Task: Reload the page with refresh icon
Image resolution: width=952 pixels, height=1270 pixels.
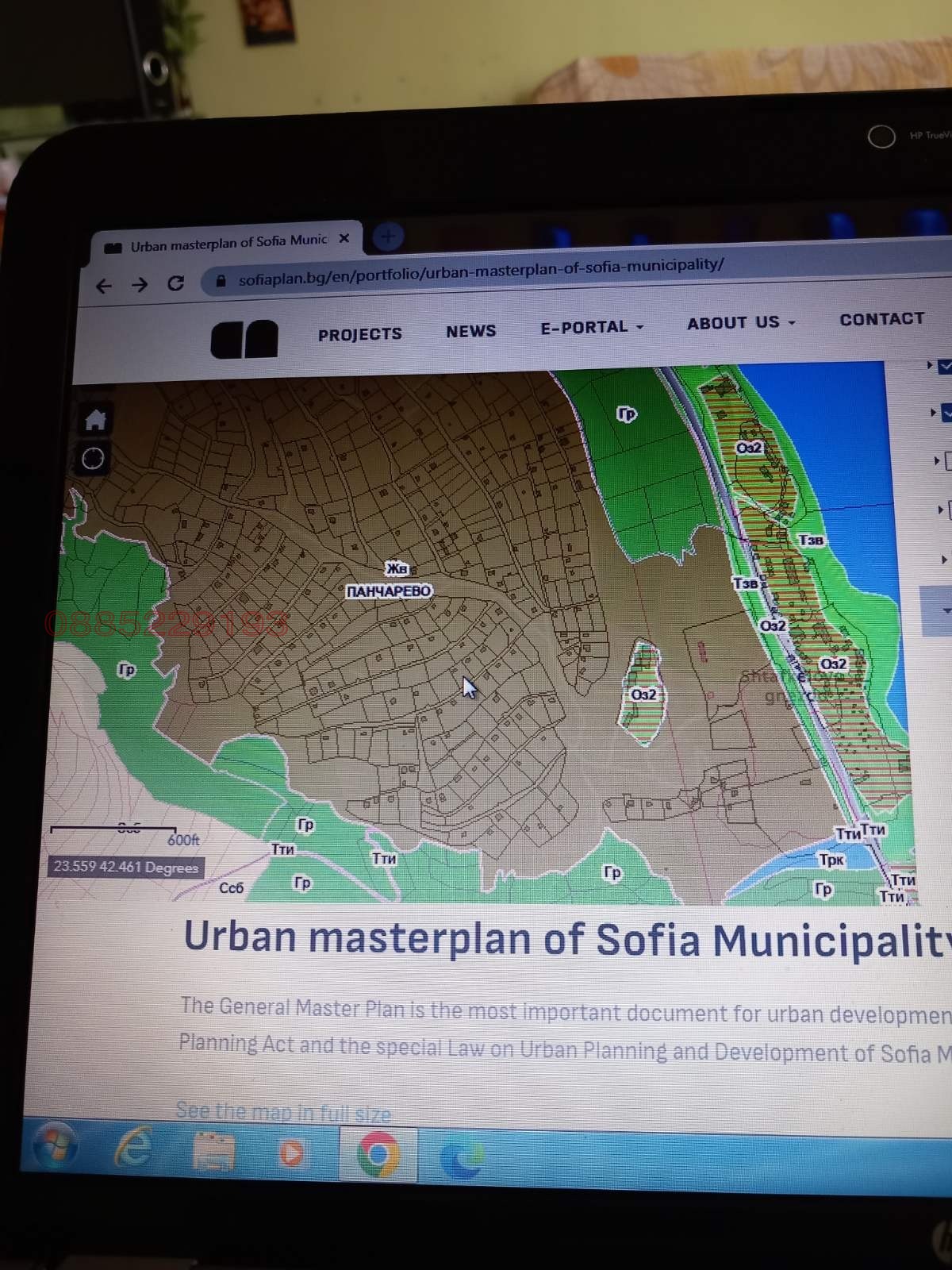Action: coord(176,283)
